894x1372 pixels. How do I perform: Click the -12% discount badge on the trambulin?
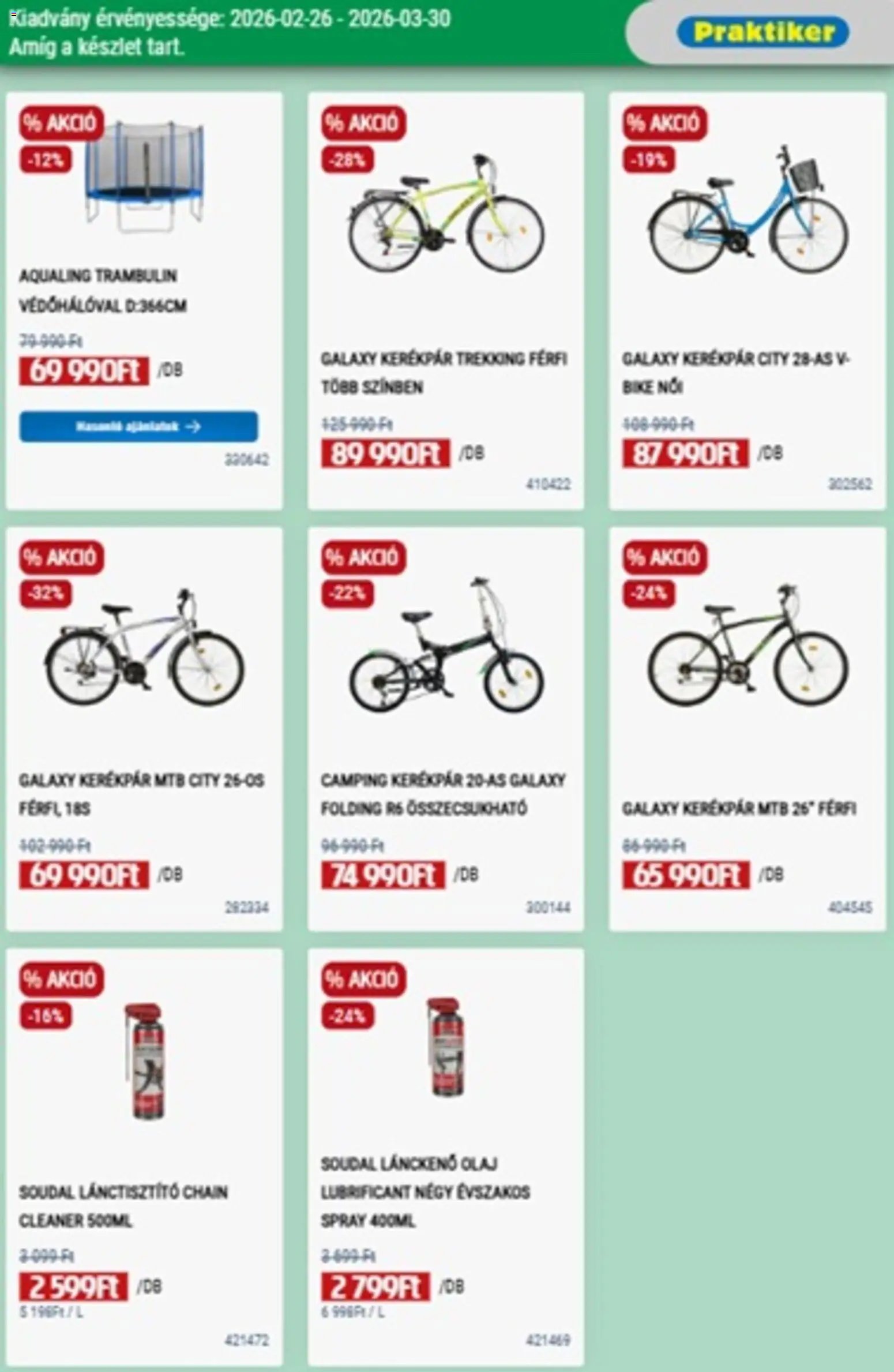46,160
